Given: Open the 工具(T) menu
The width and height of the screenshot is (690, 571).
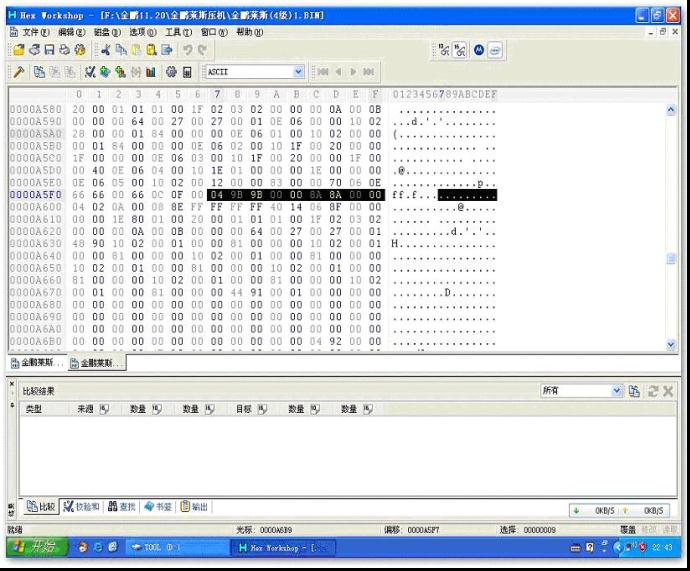Looking at the screenshot, I should click(178, 32).
